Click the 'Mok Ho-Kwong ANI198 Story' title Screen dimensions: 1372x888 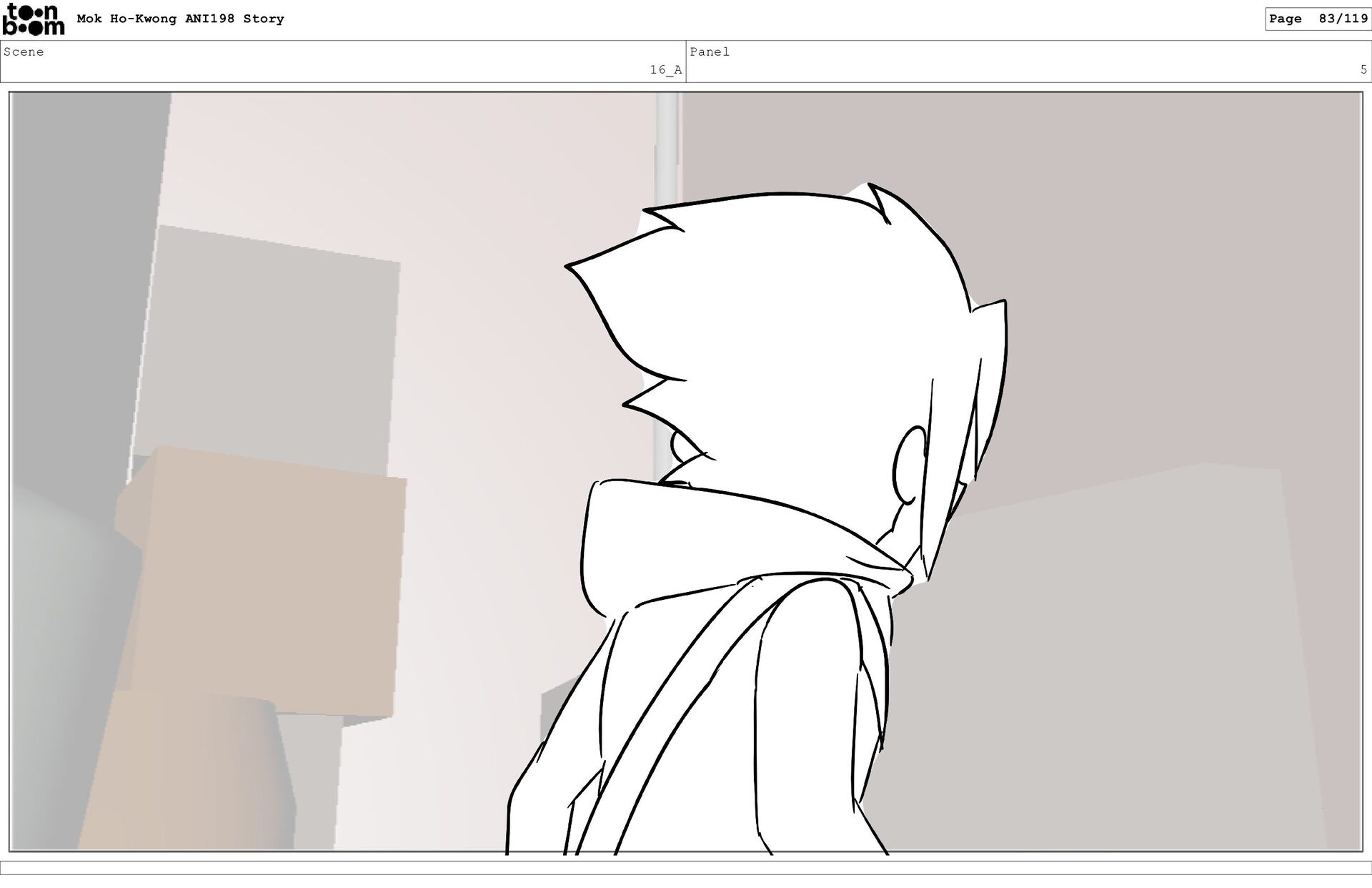[x=180, y=19]
